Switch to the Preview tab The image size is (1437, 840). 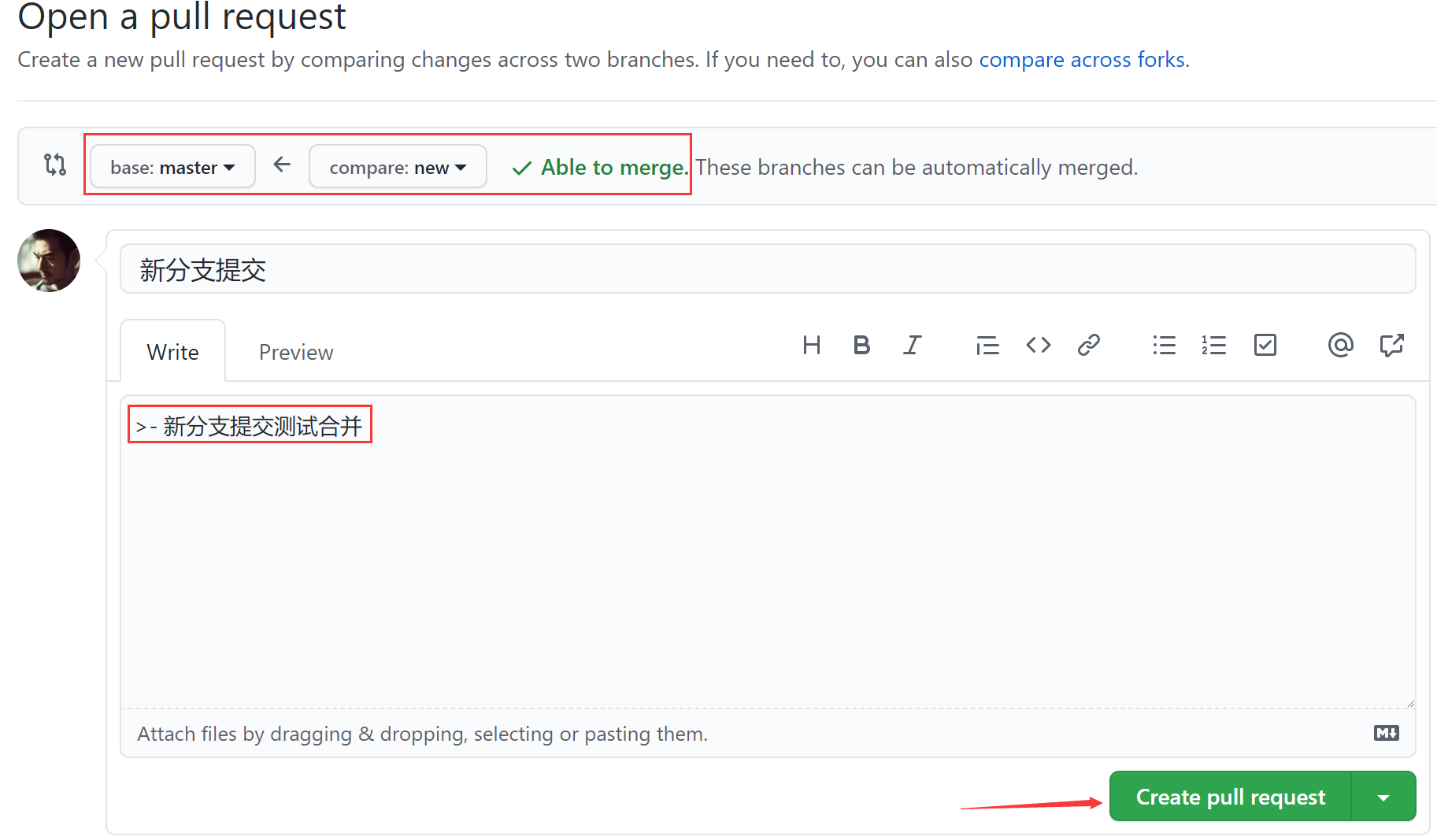(x=296, y=353)
